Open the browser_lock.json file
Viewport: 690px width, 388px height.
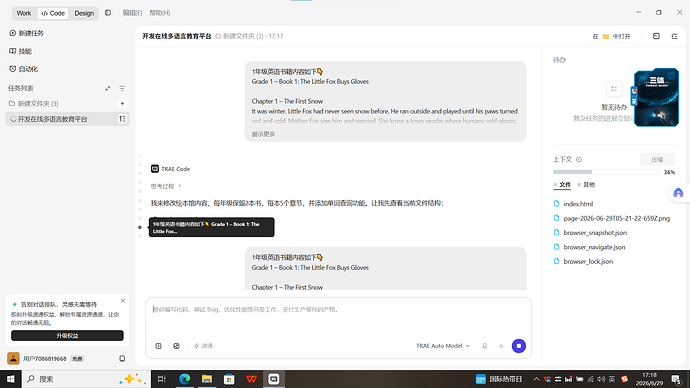click(583, 261)
